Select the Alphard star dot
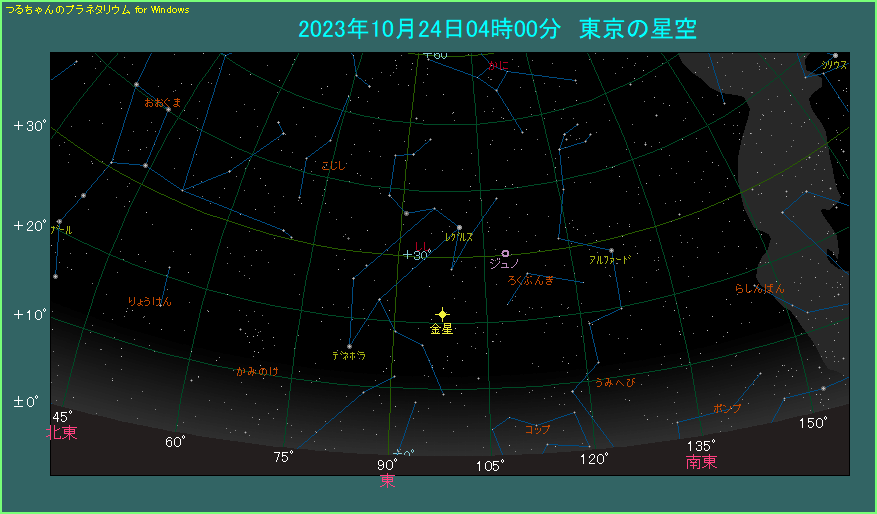The image size is (877, 514). pos(611,250)
